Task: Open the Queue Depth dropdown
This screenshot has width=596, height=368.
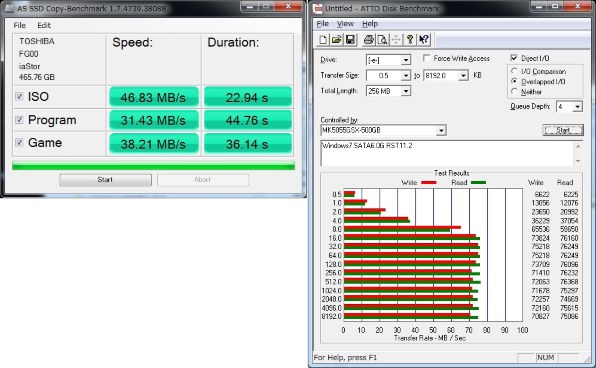Action: [x=577, y=106]
